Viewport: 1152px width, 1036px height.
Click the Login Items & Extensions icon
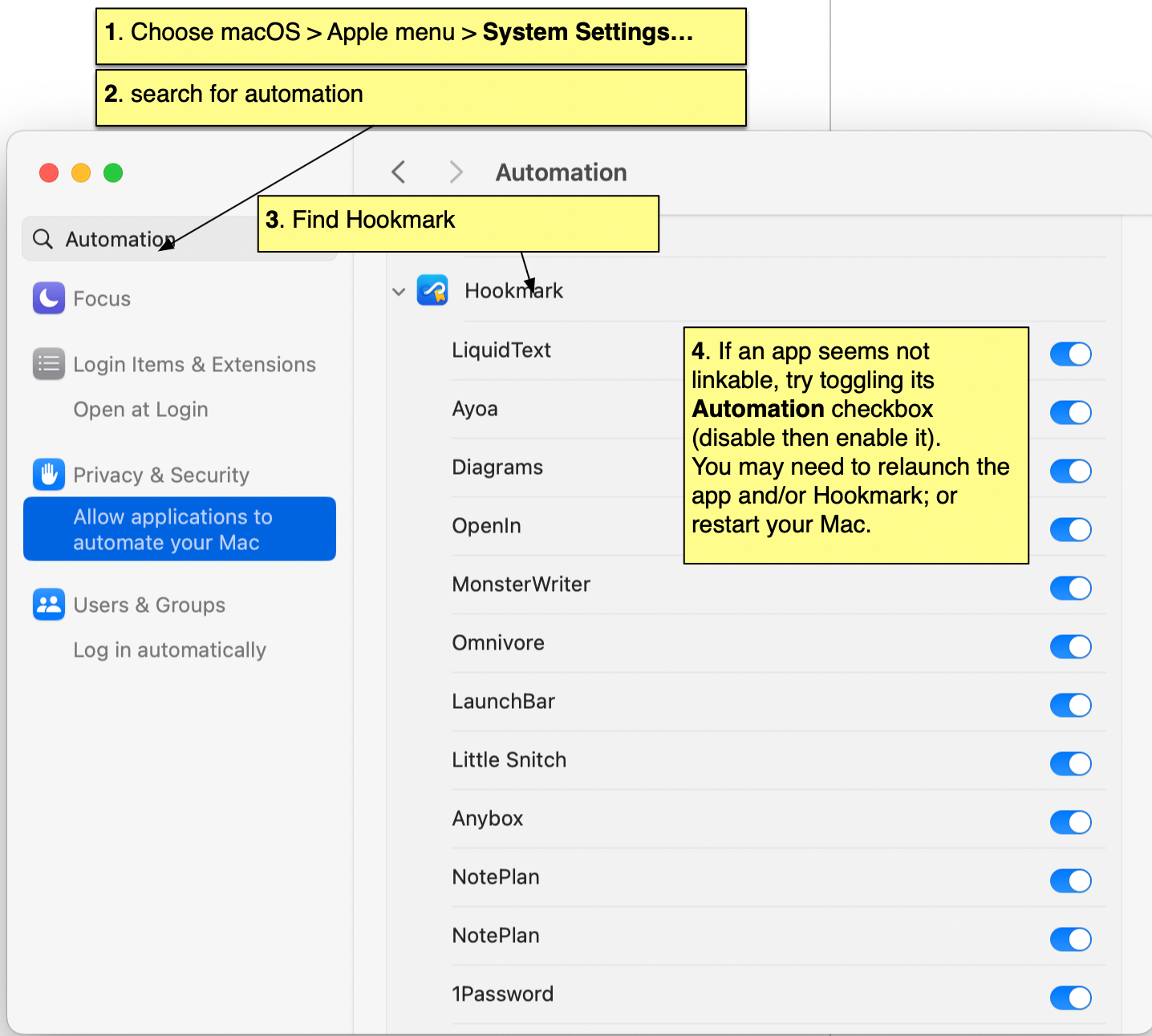coord(49,364)
